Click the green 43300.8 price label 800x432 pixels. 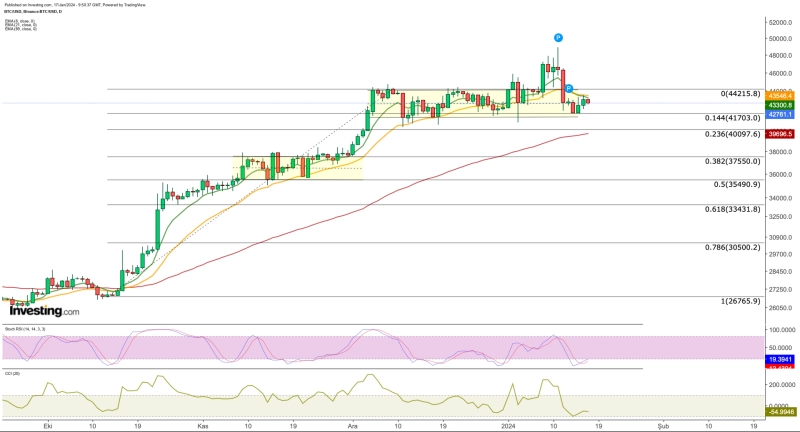click(780, 105)
